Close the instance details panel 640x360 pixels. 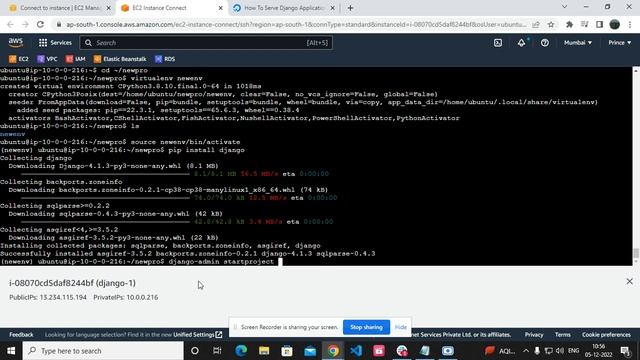[629, 281]
